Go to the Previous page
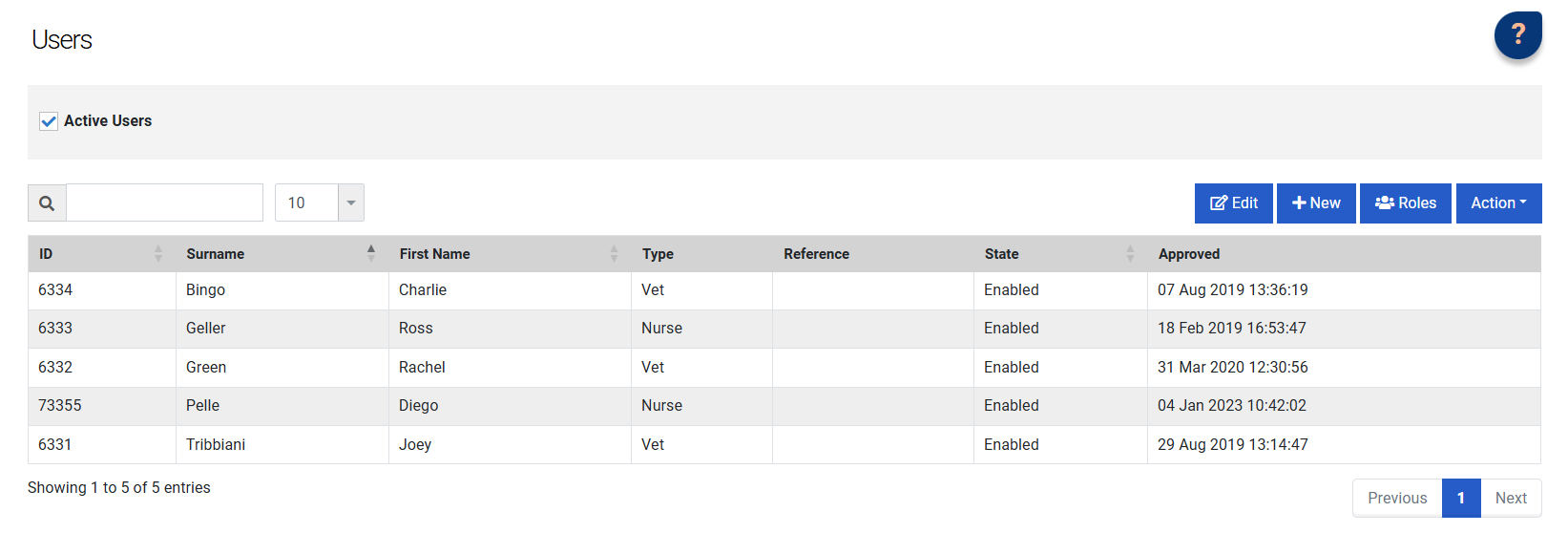 click(x=1397, y=498)
